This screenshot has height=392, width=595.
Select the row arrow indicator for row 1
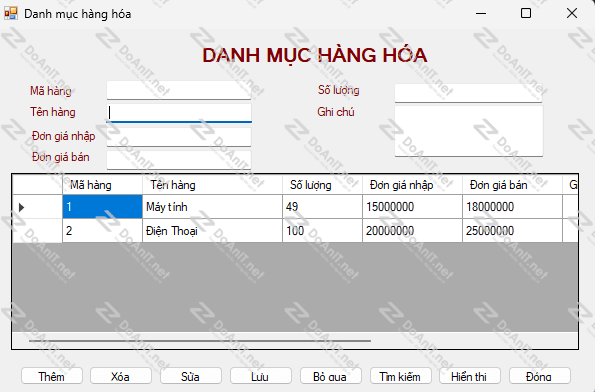[x=22, y=207]
